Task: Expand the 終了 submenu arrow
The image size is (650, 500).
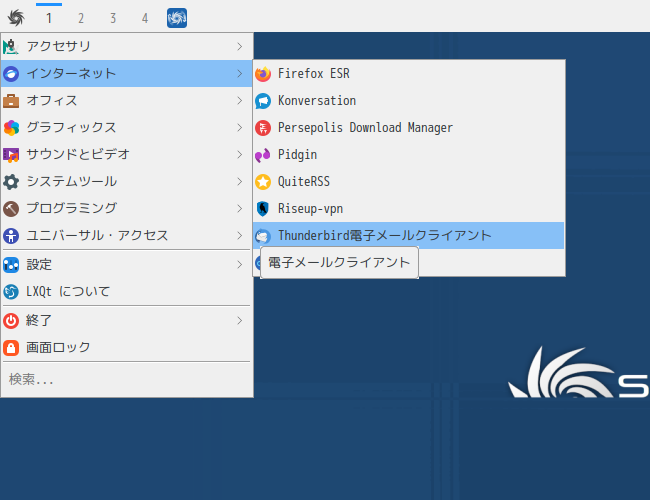Action: 240,320
